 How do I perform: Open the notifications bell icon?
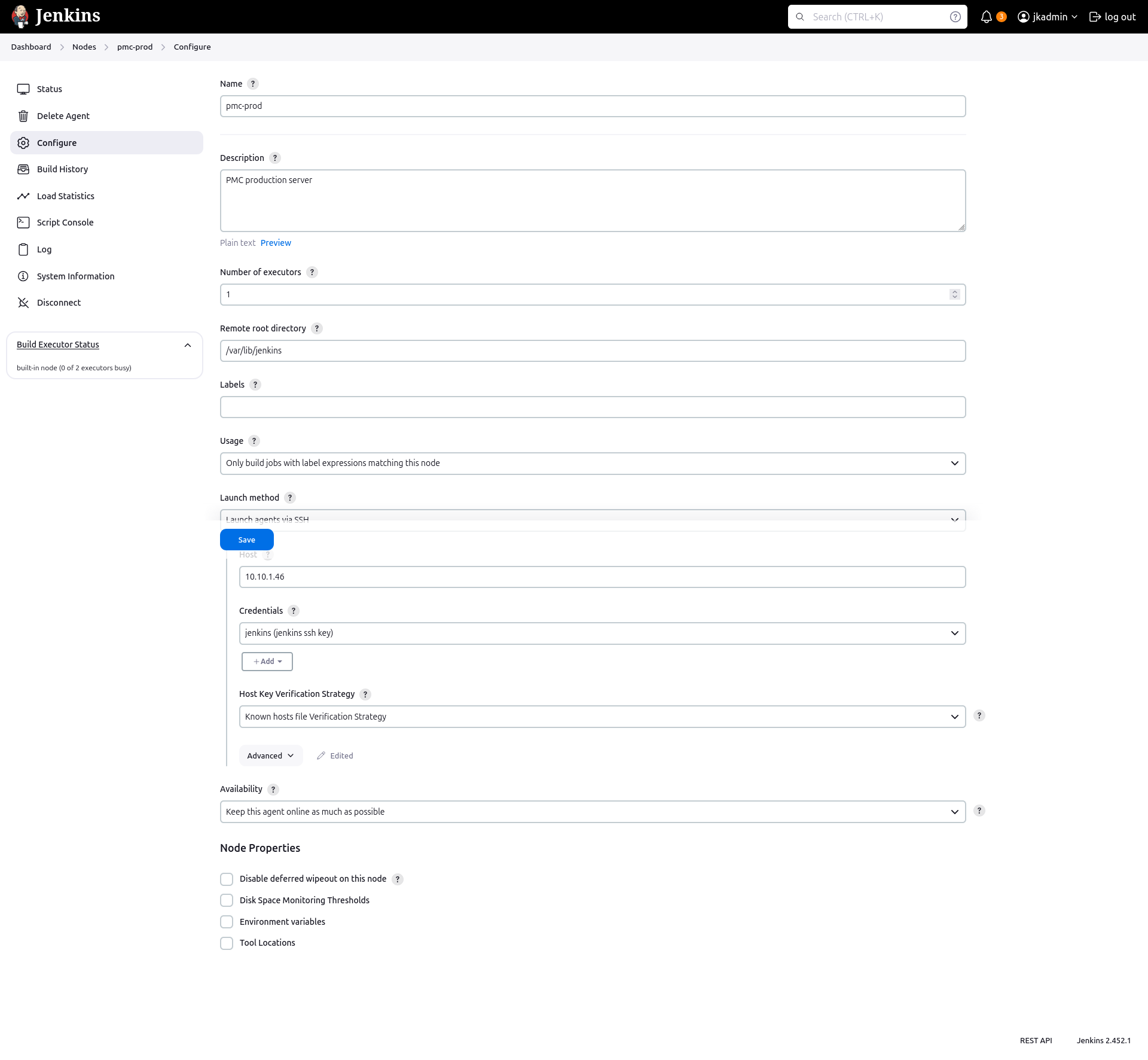(987, 17)
